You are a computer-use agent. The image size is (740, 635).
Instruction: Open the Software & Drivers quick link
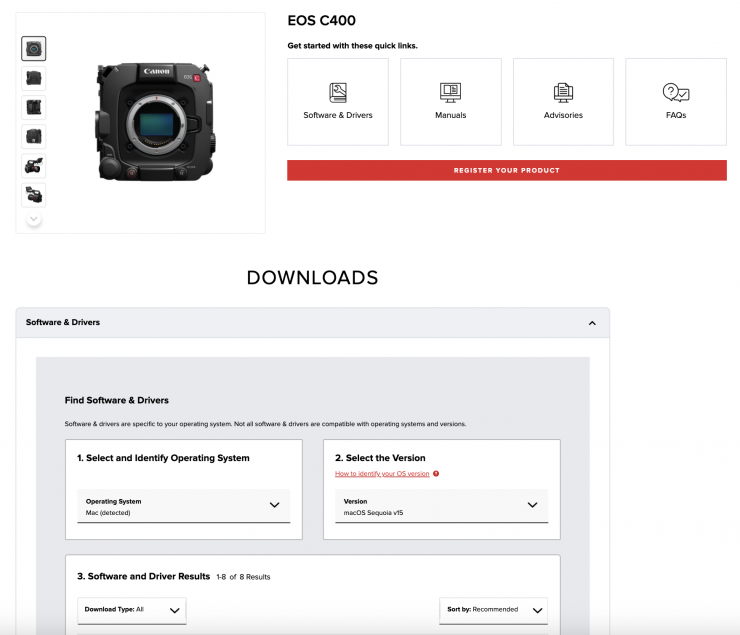(x=337, y=101)
